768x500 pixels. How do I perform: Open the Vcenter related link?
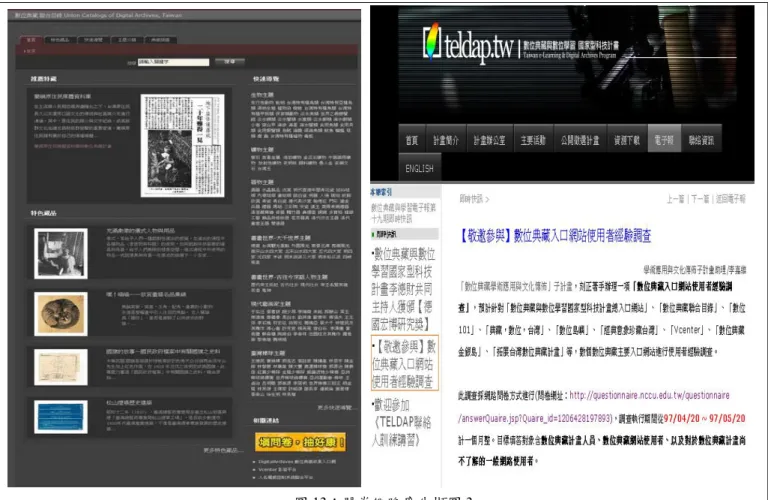[278, 469]
